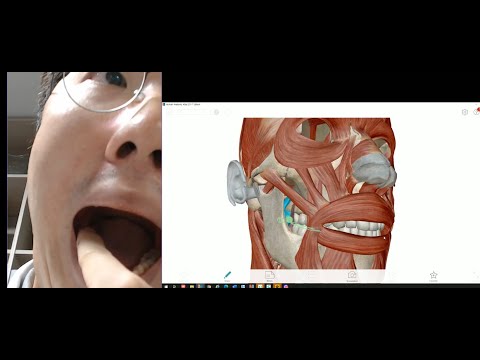Click the Human Anatomy Atlas window title

tap(183, 104)
